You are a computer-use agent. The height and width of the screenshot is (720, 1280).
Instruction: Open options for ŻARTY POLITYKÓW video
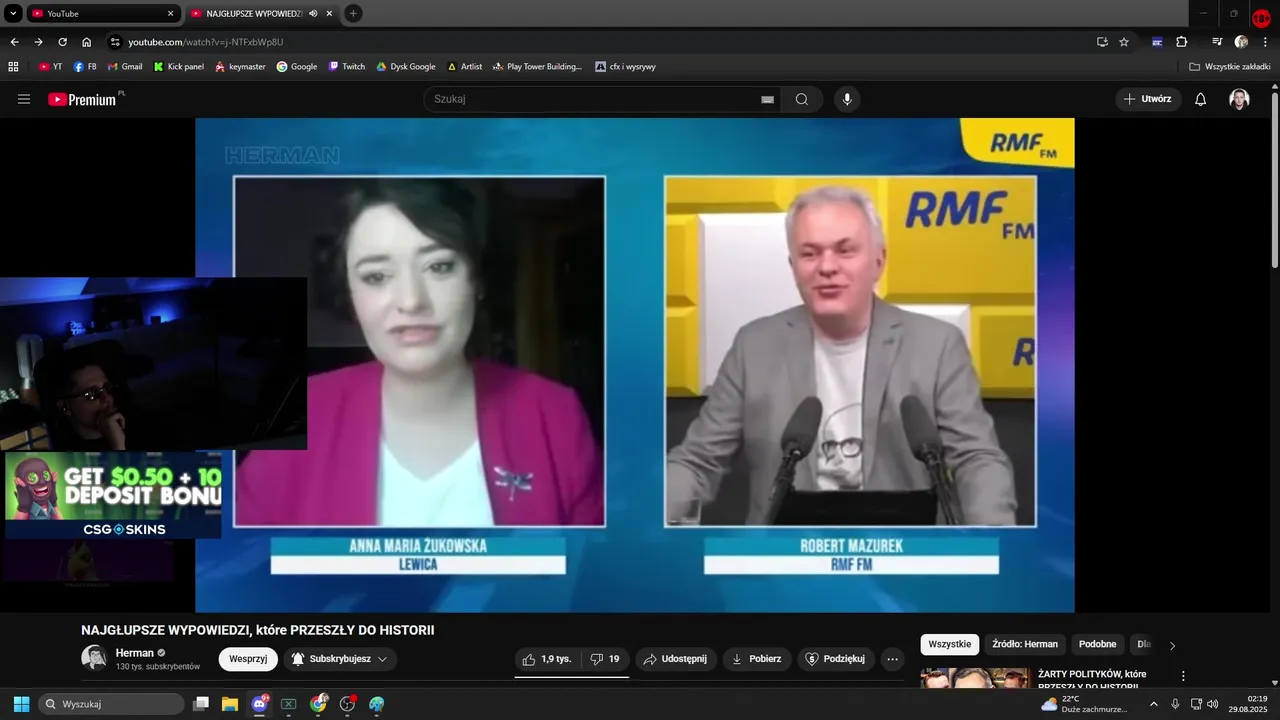click(x=1183, y=676)
